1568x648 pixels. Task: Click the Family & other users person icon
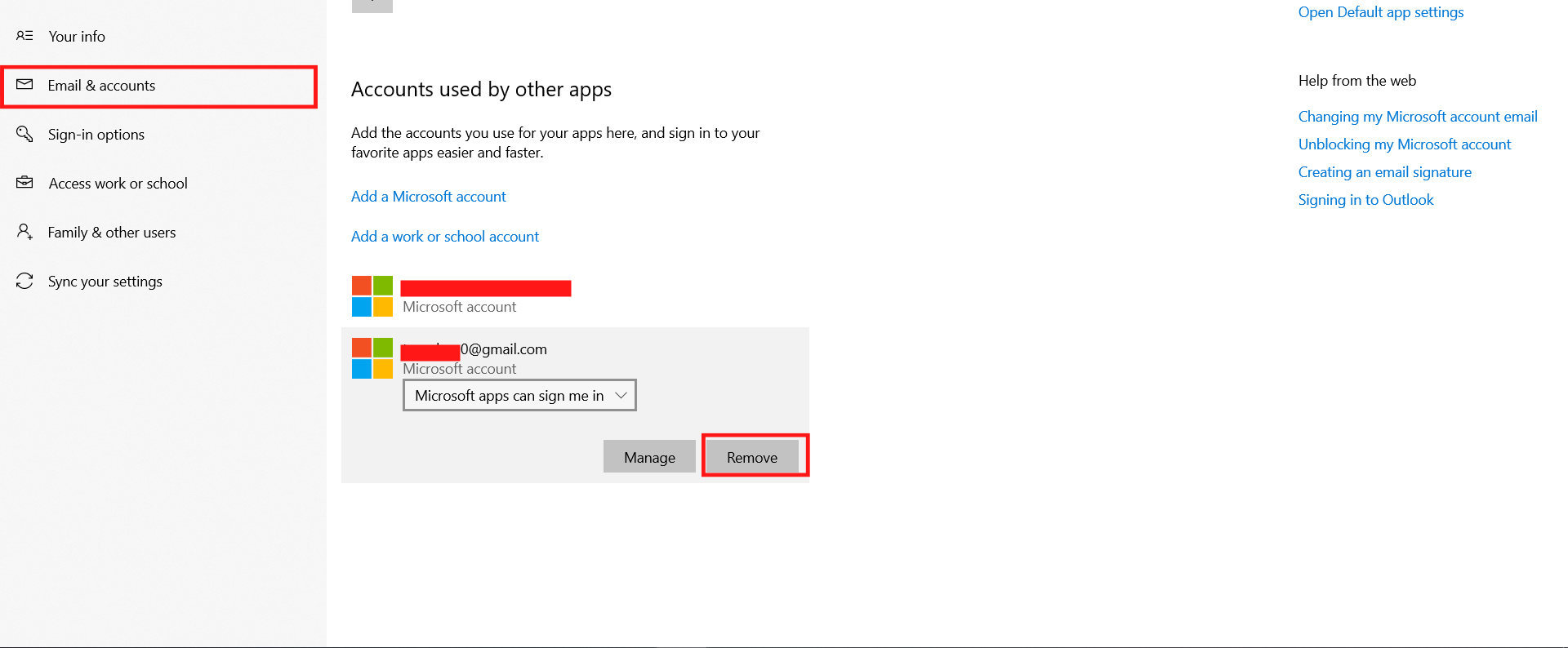24,232
